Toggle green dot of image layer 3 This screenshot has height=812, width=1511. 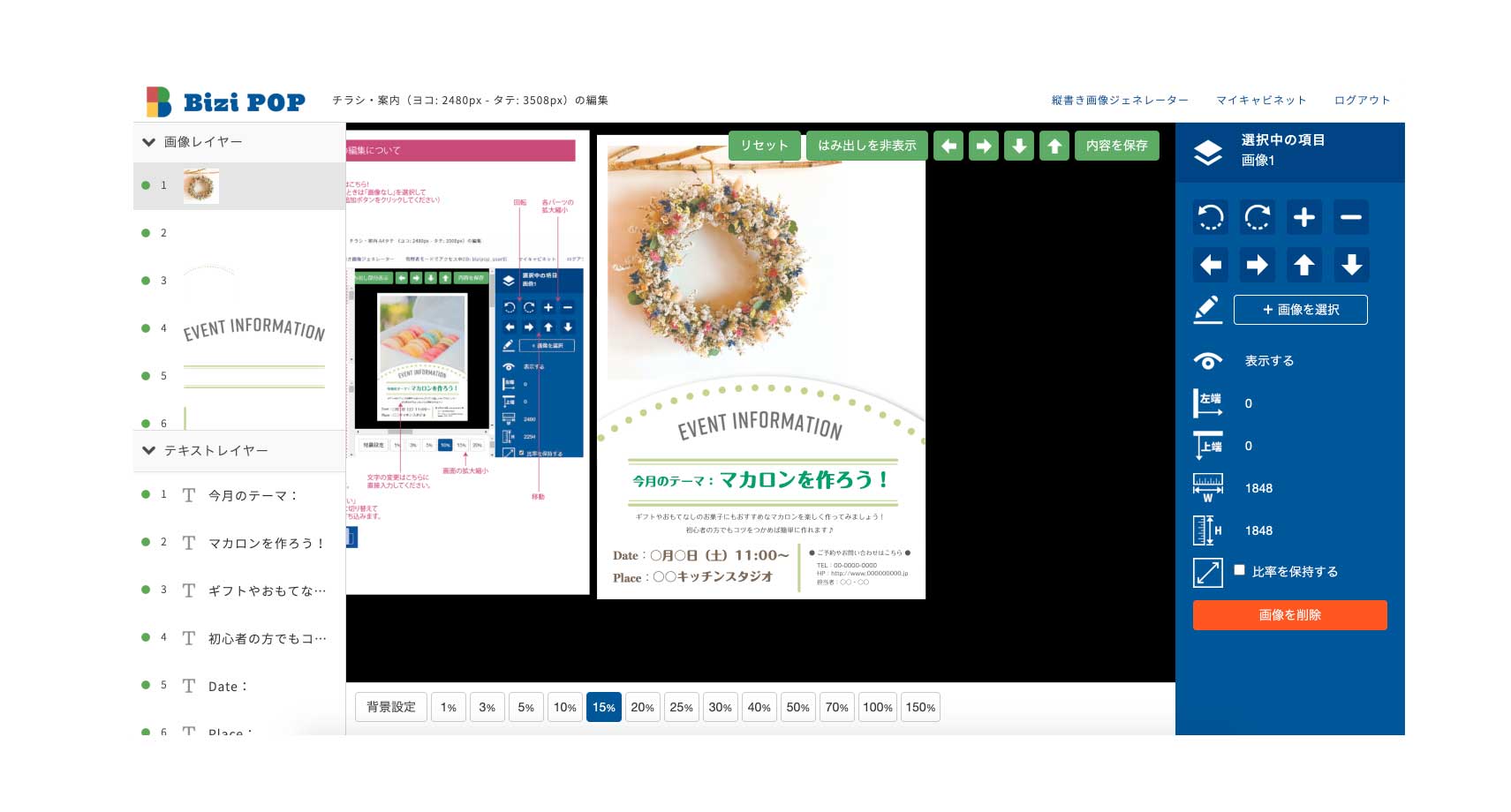tap(146, 281)
